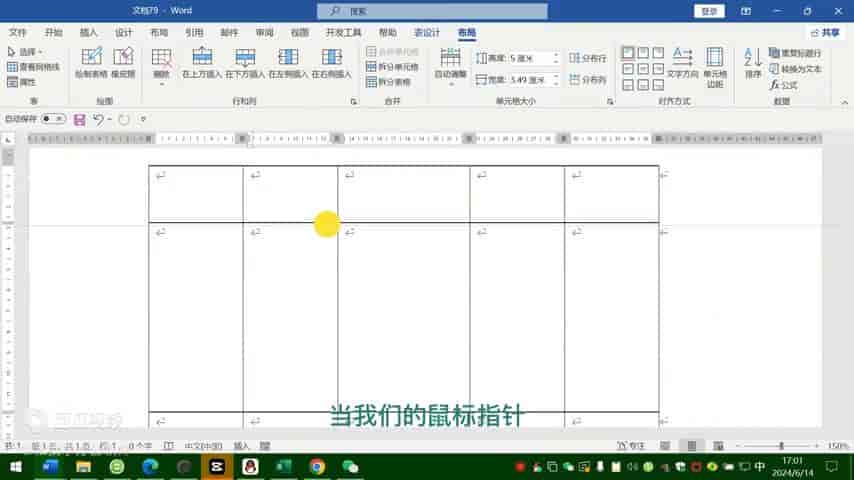
Task: Click the Ribbon Display Options button
Action: [746, 11]
